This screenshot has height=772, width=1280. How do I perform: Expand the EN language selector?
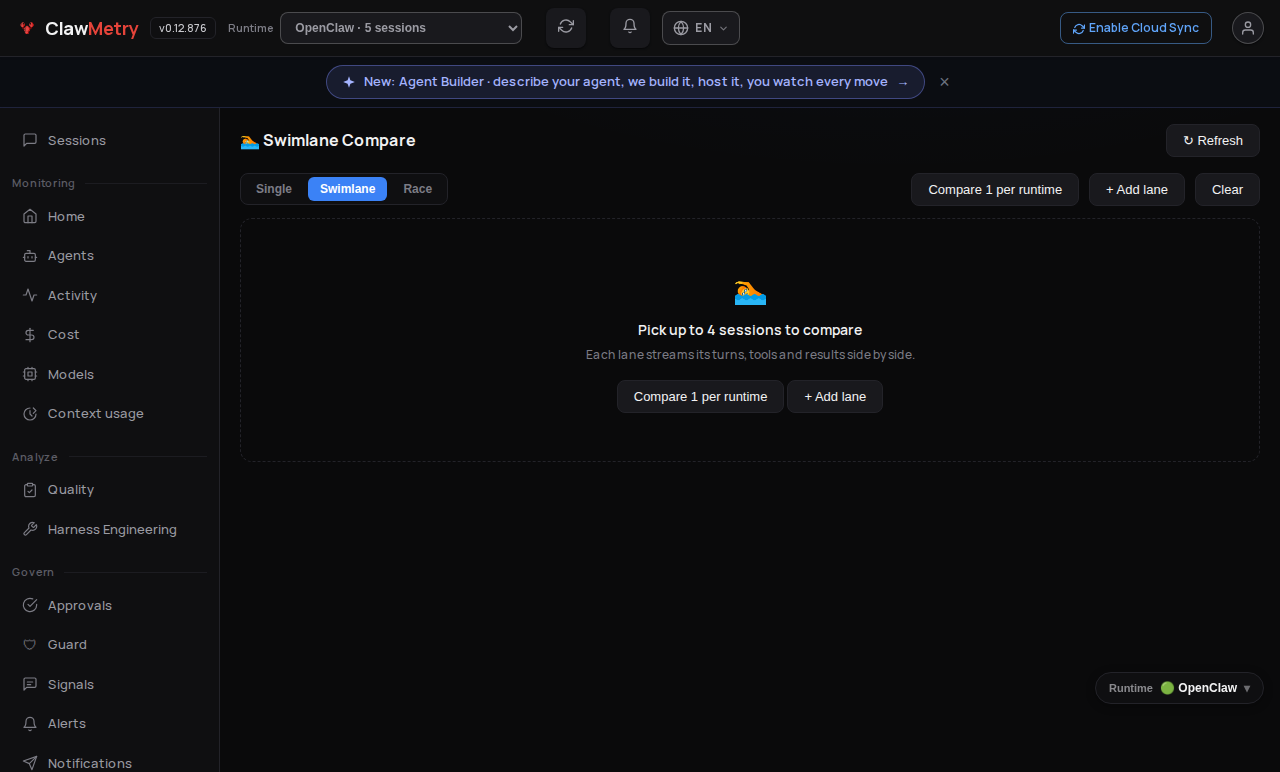[x=701, y=28]
